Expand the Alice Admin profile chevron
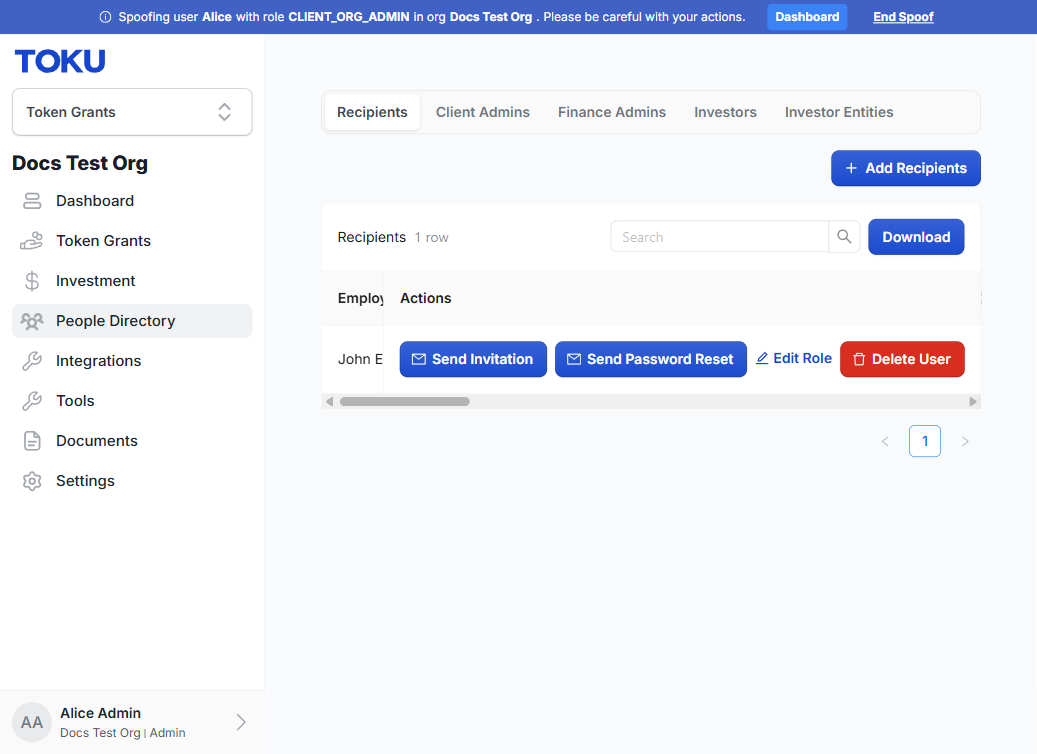 (x=241, y=722)
